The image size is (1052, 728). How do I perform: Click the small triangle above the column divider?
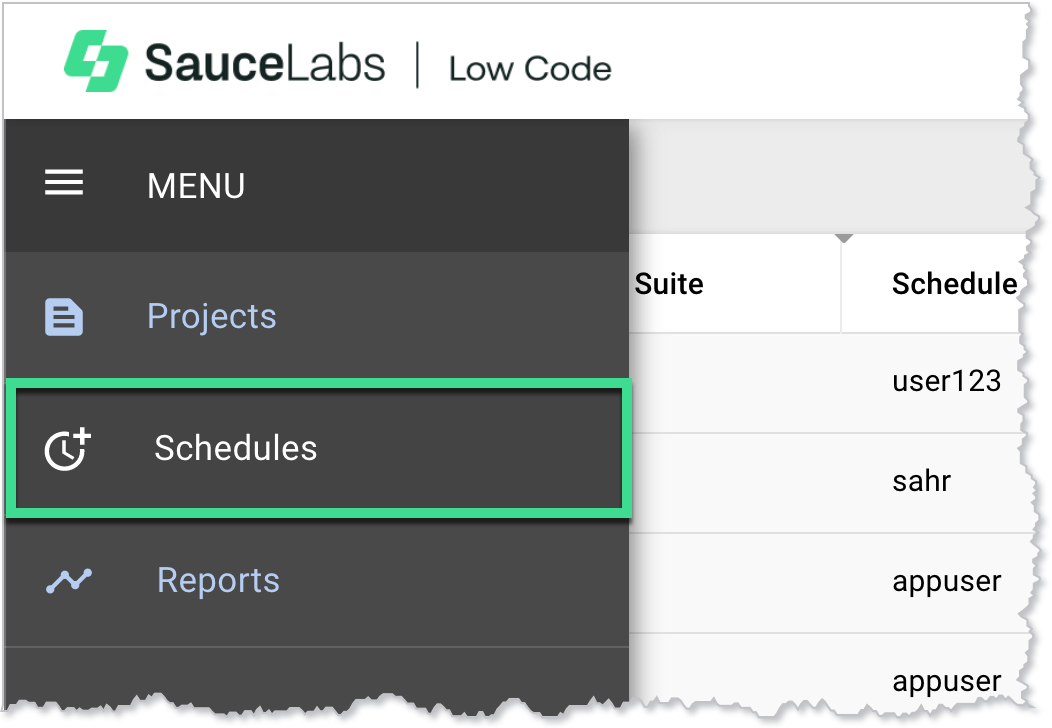click(x=844, y=239)
